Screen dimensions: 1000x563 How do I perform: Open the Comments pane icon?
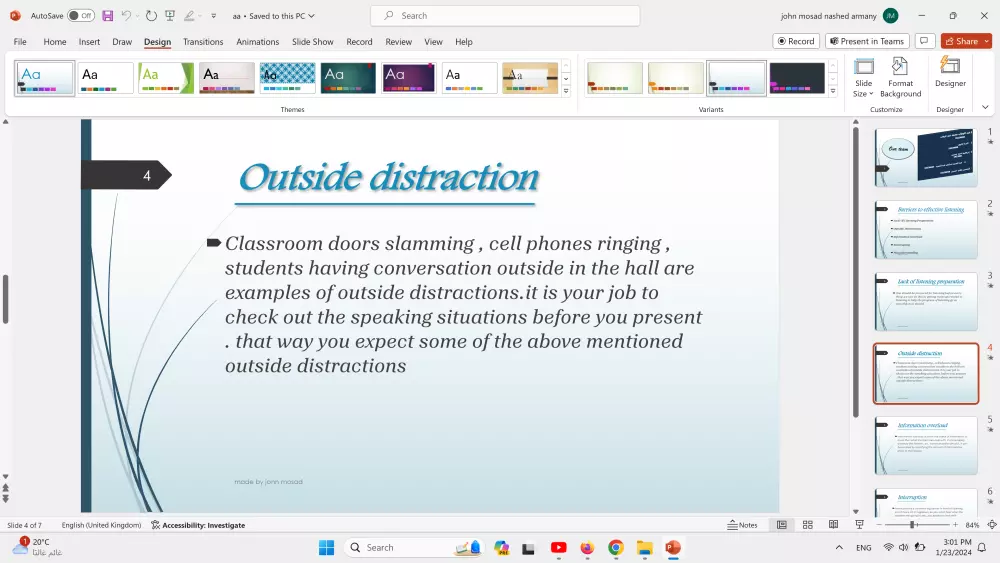pyautogui.click(x=925, y=41)
